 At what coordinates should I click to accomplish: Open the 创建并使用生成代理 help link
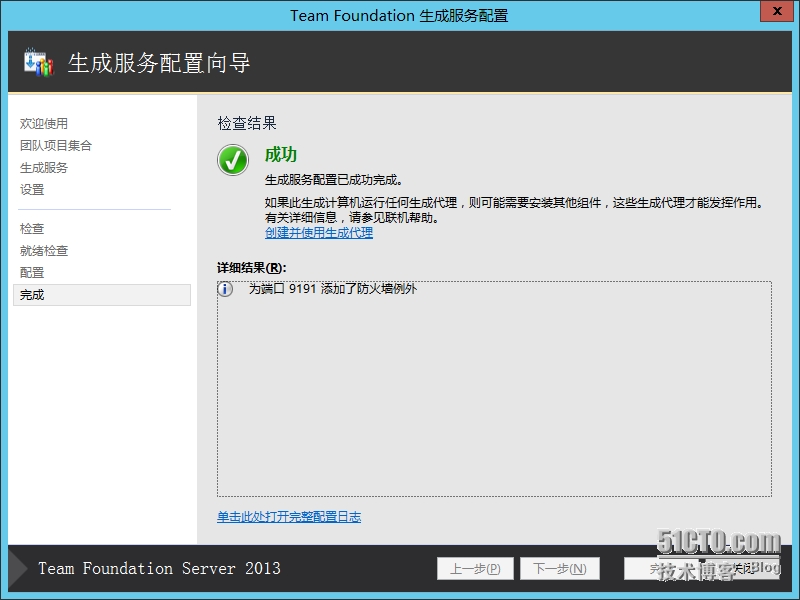319,233
